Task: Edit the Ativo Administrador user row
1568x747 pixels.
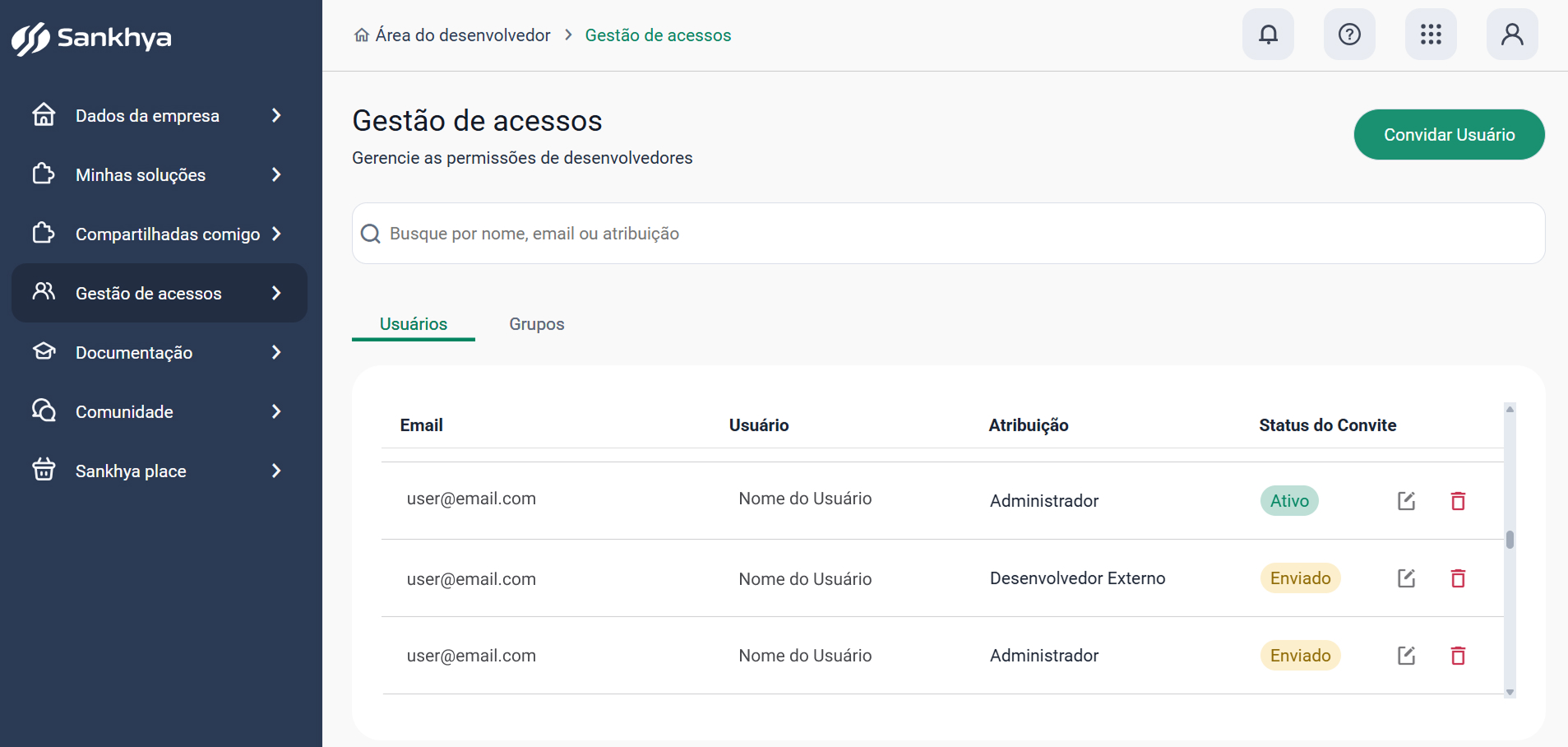Action: click(1406, 501)
